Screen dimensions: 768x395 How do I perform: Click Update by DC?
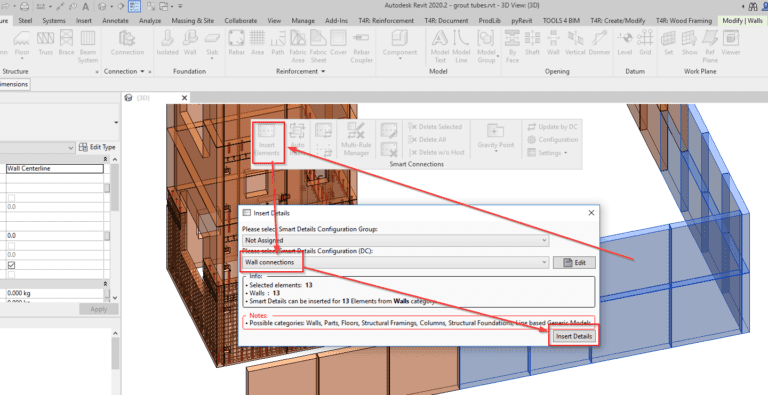tap(552, 126)
